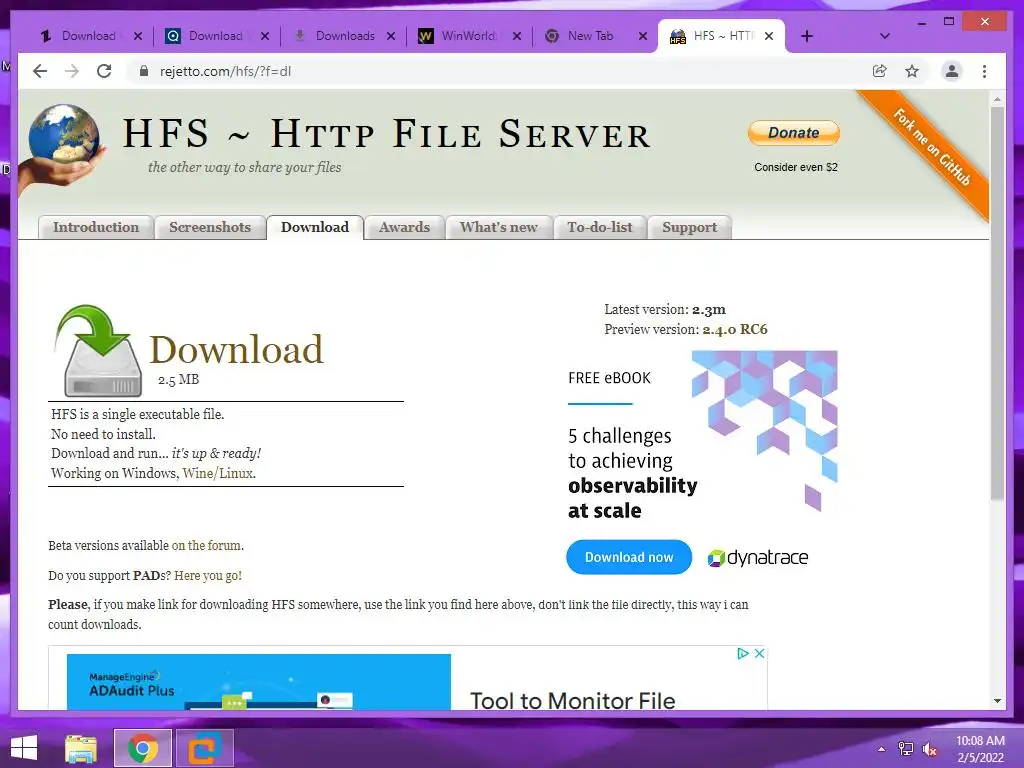Click the Donate button

click(793, 133)
